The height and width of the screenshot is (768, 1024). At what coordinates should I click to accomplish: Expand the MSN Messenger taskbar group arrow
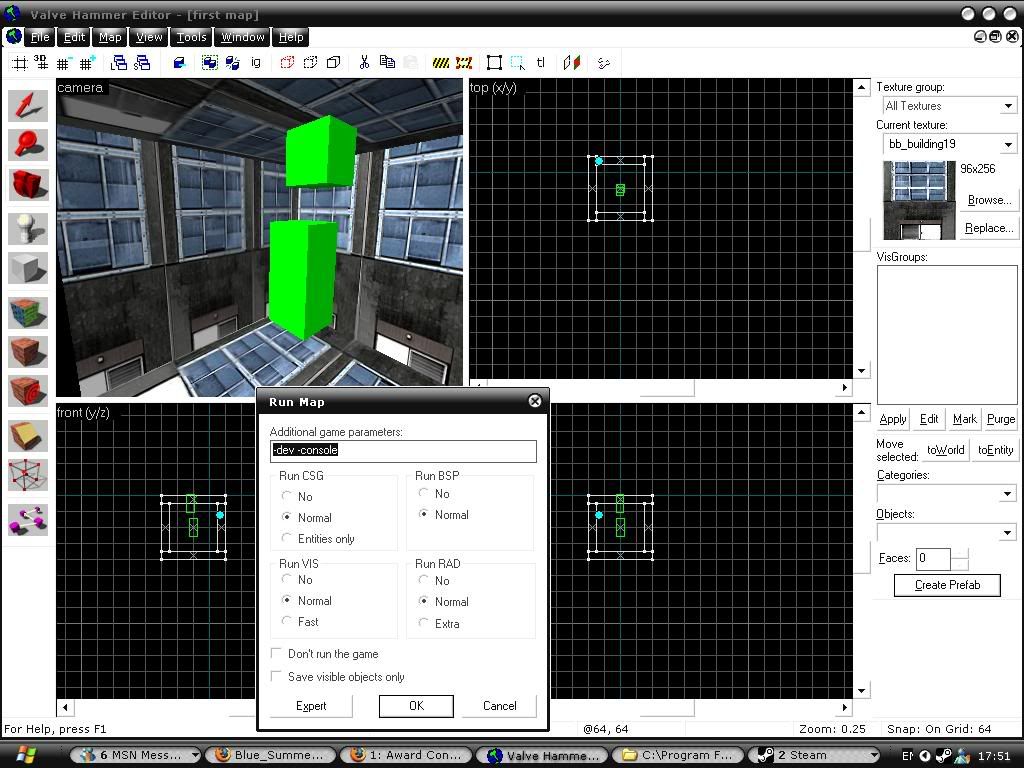pos(195,755)
